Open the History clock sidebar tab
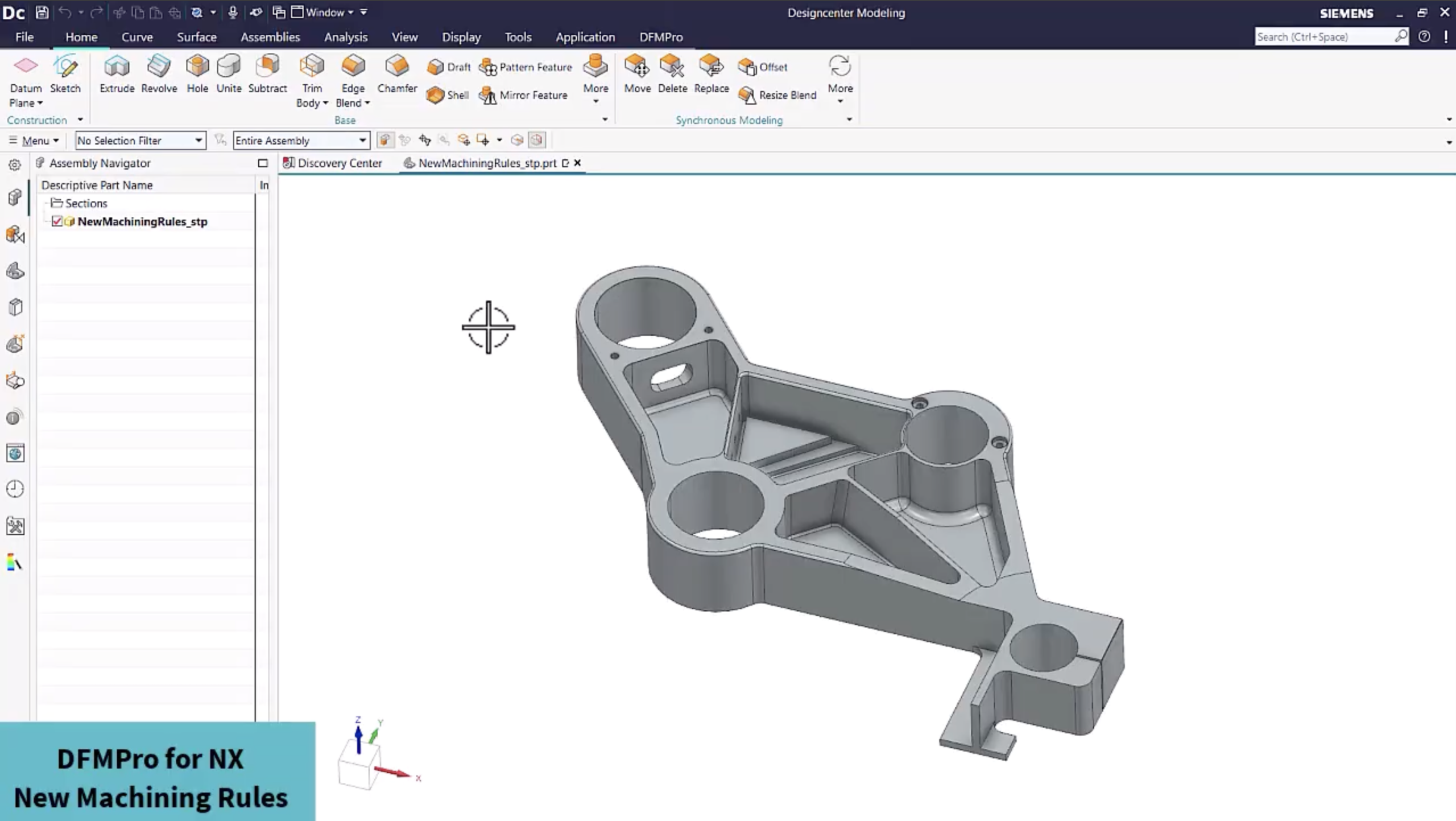Image resolution: width=1456 pixels, height=821 pixels. click(x=15, y=489)
